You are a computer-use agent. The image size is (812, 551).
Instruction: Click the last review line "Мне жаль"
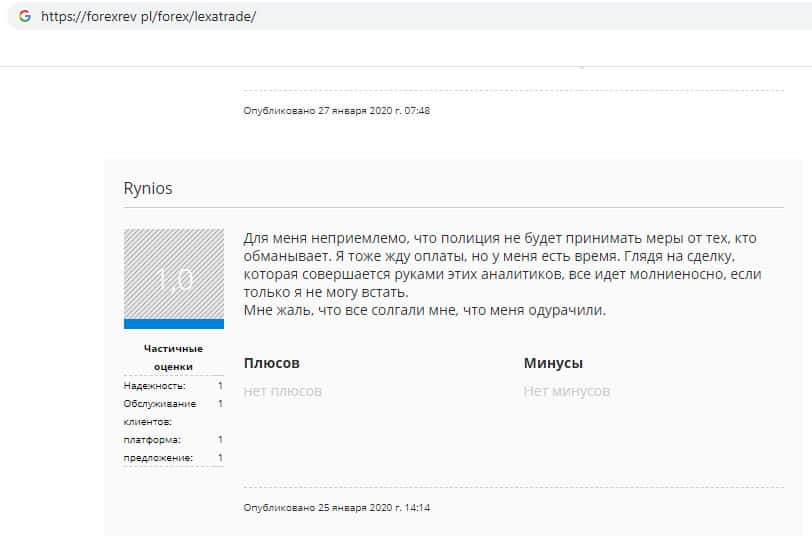[x=424, y=310]
